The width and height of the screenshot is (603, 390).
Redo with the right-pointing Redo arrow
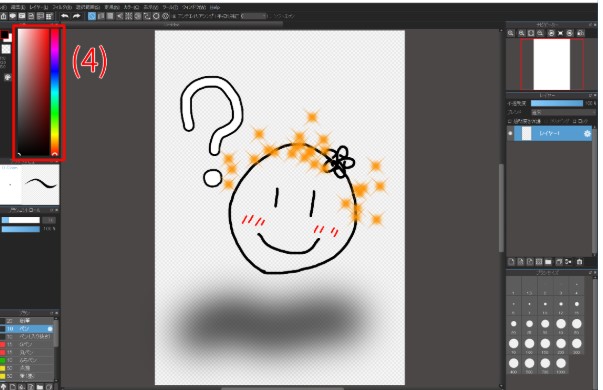tap(76, 16)
